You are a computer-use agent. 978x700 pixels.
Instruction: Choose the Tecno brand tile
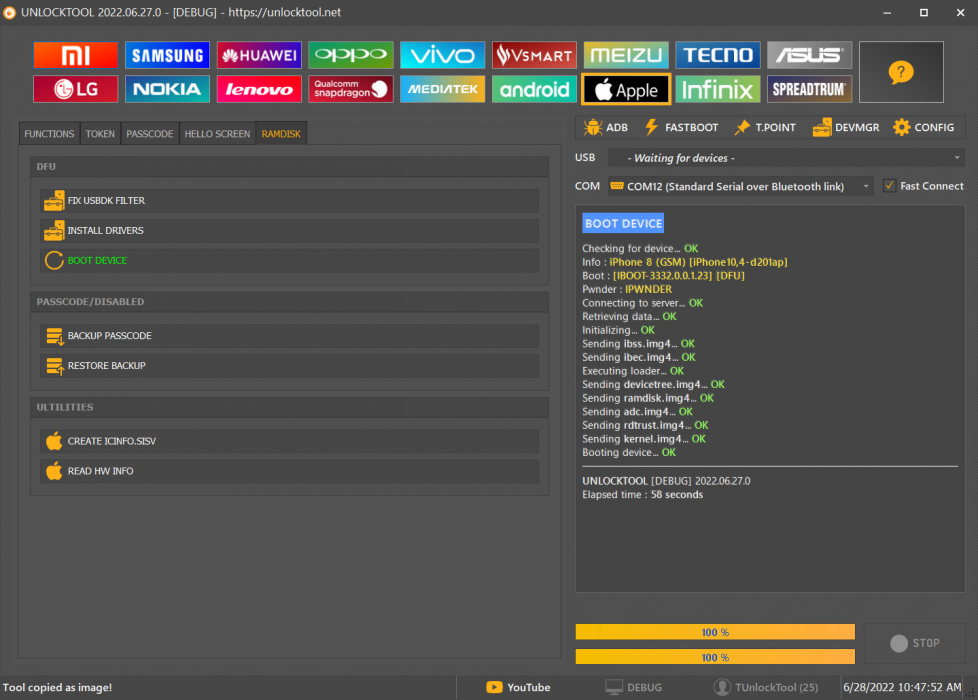pos(717,55)
